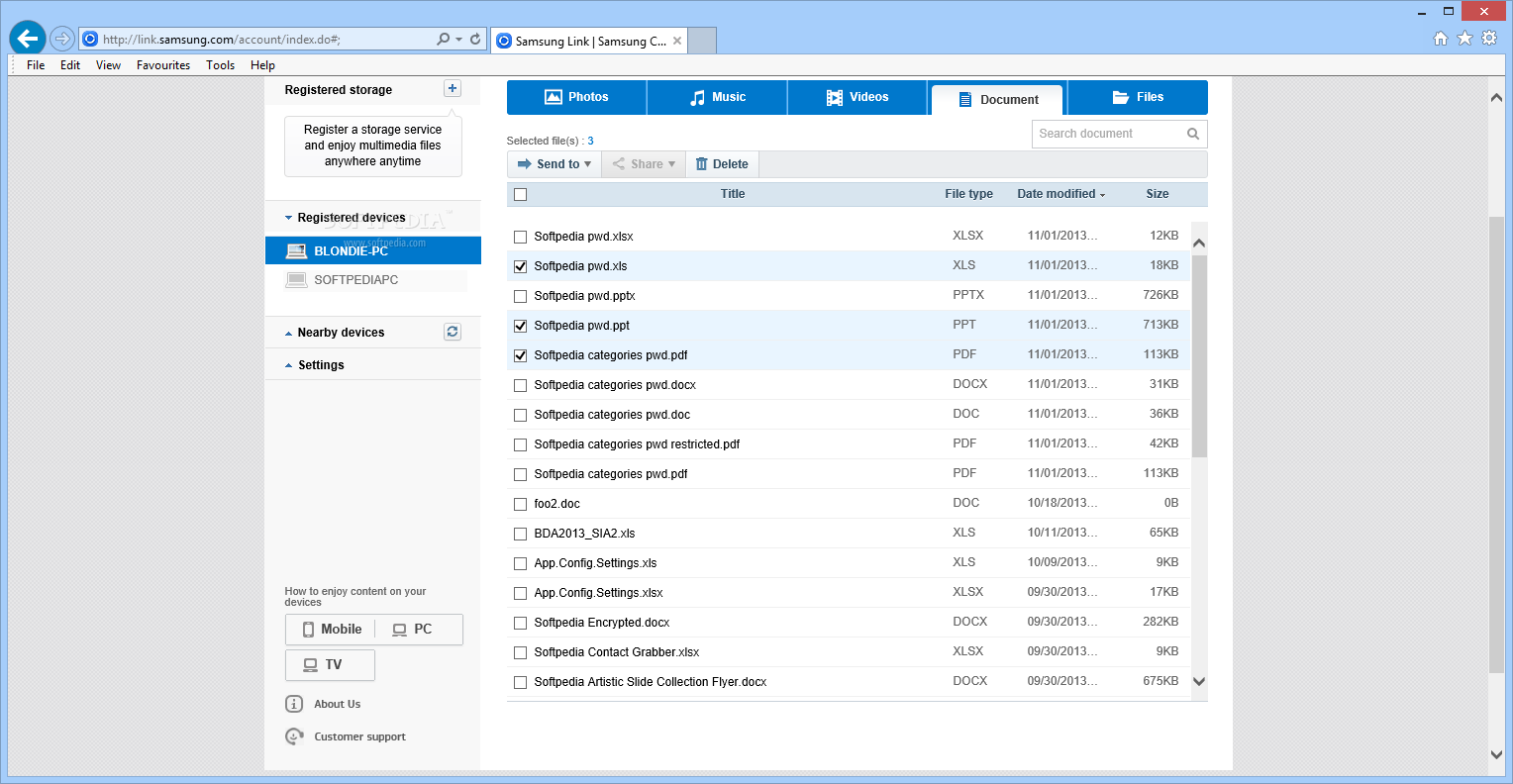The width and height of the screenshot is (1513, 784).
Task: Click the Delete trash can button
Action: pyautogui.click(x=722, y=164)
